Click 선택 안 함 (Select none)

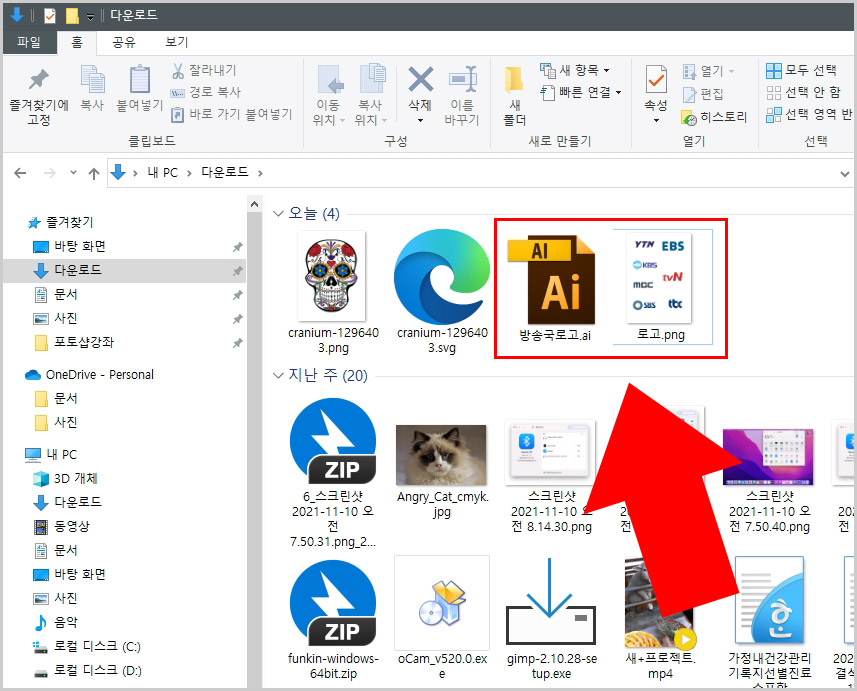point(803,92)
